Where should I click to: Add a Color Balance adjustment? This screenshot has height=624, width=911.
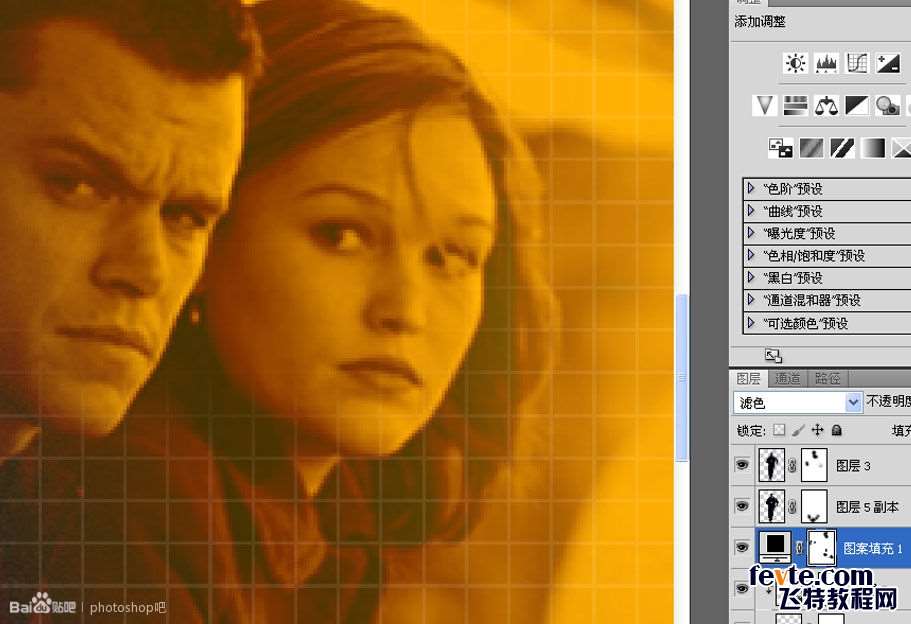point(826,105)
